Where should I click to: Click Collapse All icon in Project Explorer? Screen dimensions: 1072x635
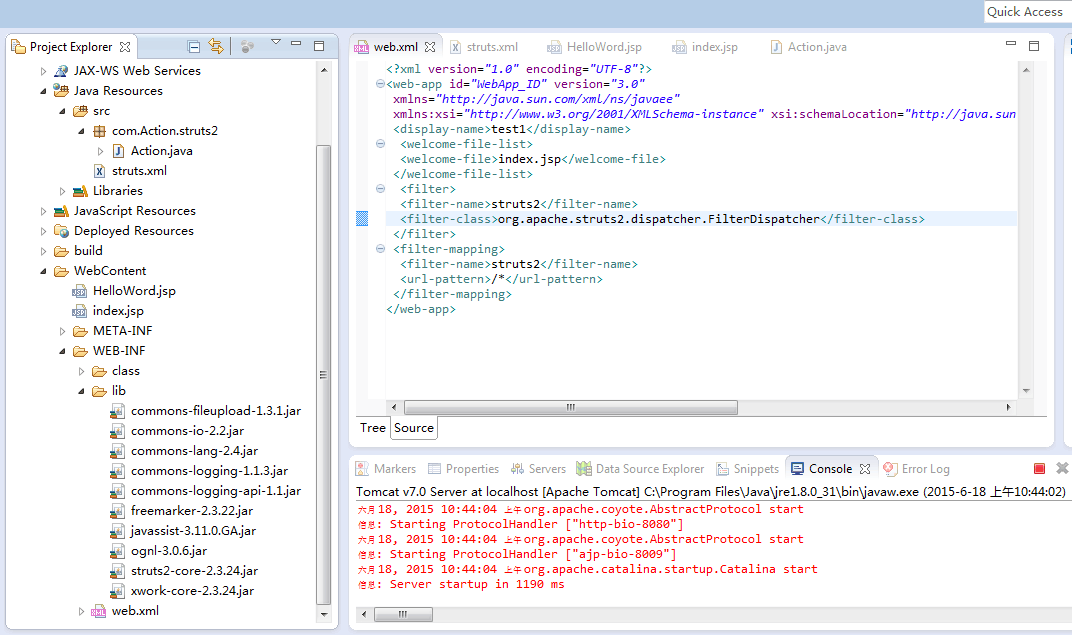point(194,46)
